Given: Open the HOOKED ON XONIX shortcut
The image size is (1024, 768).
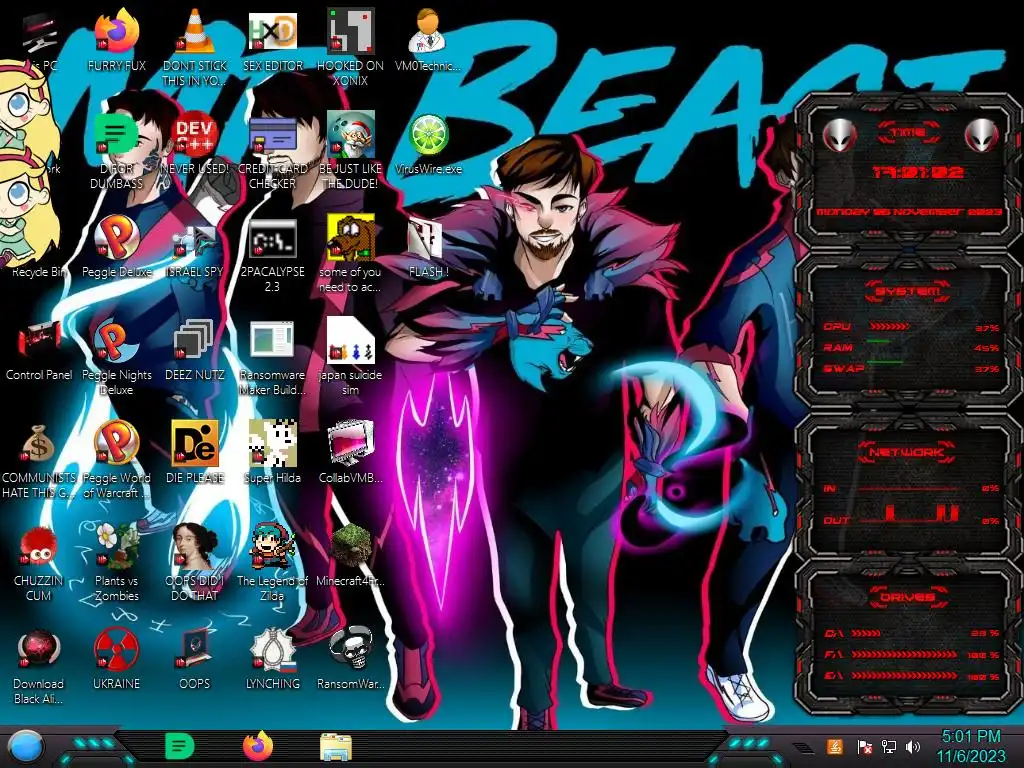Looking at the screenshot, I should [350, 31].
